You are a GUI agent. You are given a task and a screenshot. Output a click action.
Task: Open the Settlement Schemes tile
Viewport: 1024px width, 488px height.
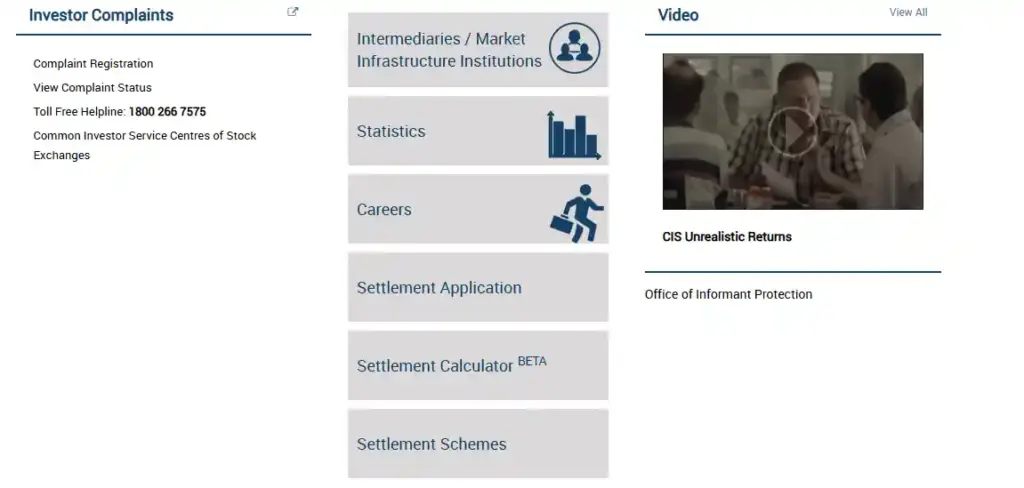point(431,444)
